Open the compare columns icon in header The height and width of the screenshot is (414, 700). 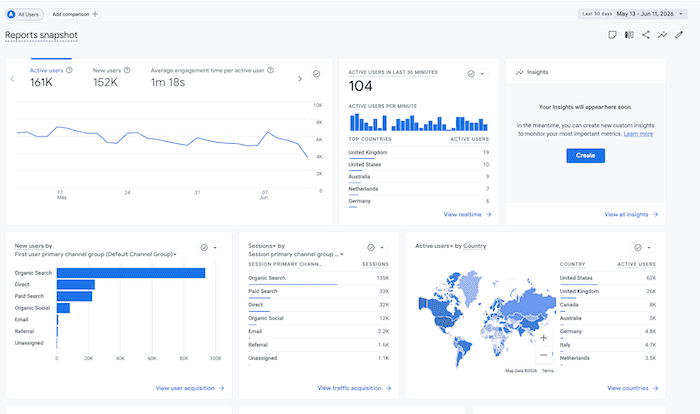pos(629,35)
